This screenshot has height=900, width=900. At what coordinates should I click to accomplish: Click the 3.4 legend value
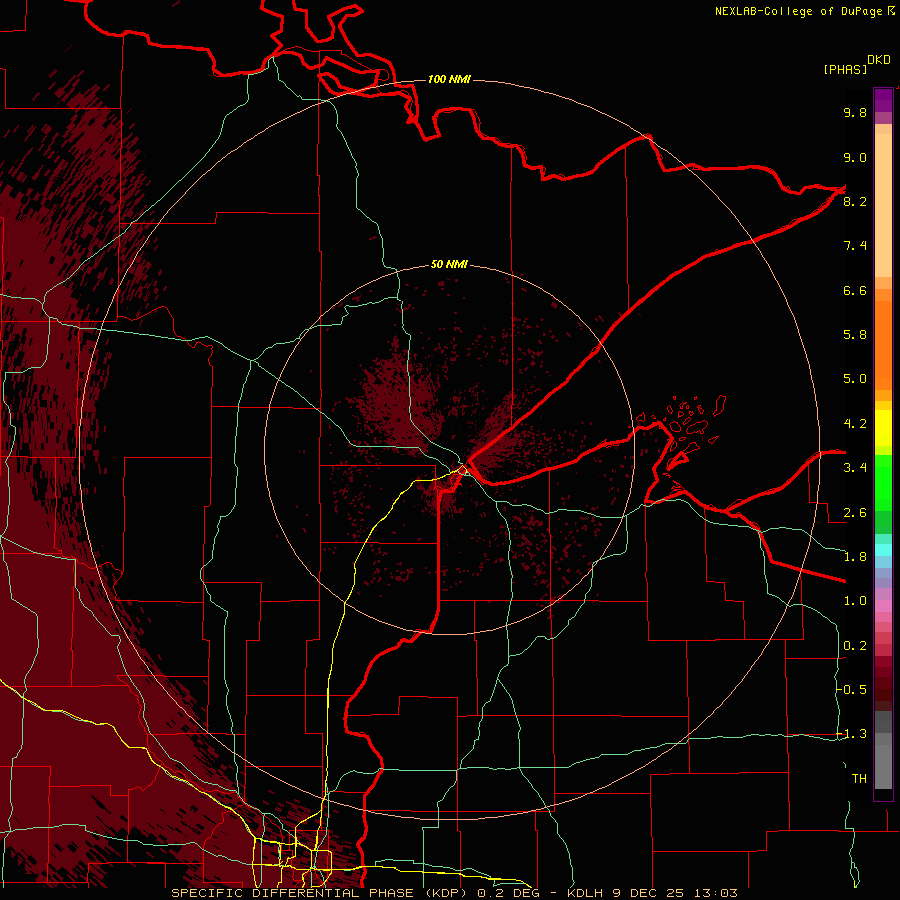855,468
